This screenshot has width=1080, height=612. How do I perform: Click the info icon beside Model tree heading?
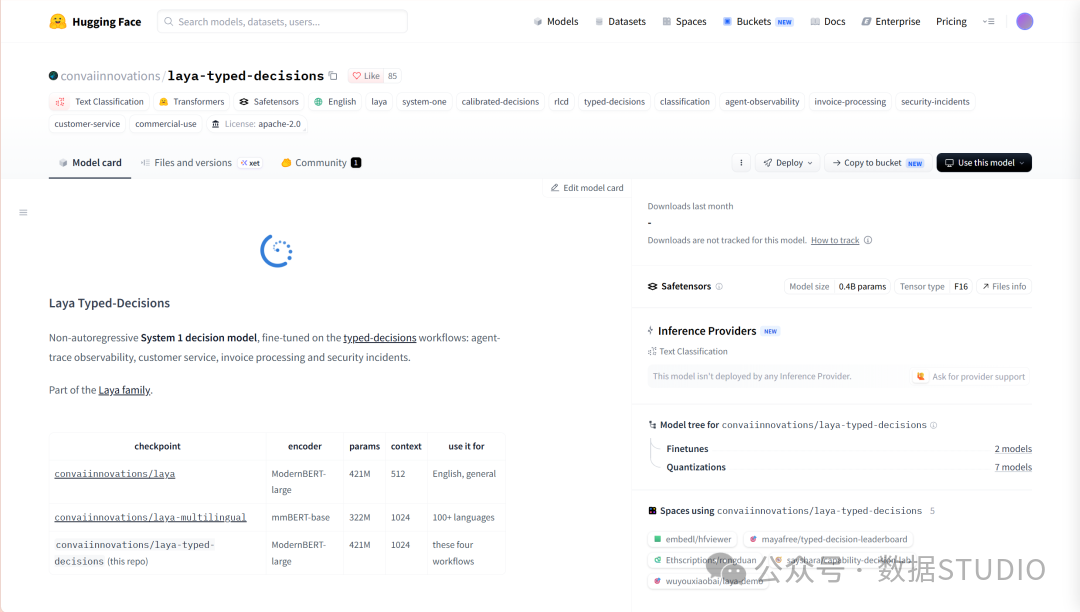[x=933, y=425]
